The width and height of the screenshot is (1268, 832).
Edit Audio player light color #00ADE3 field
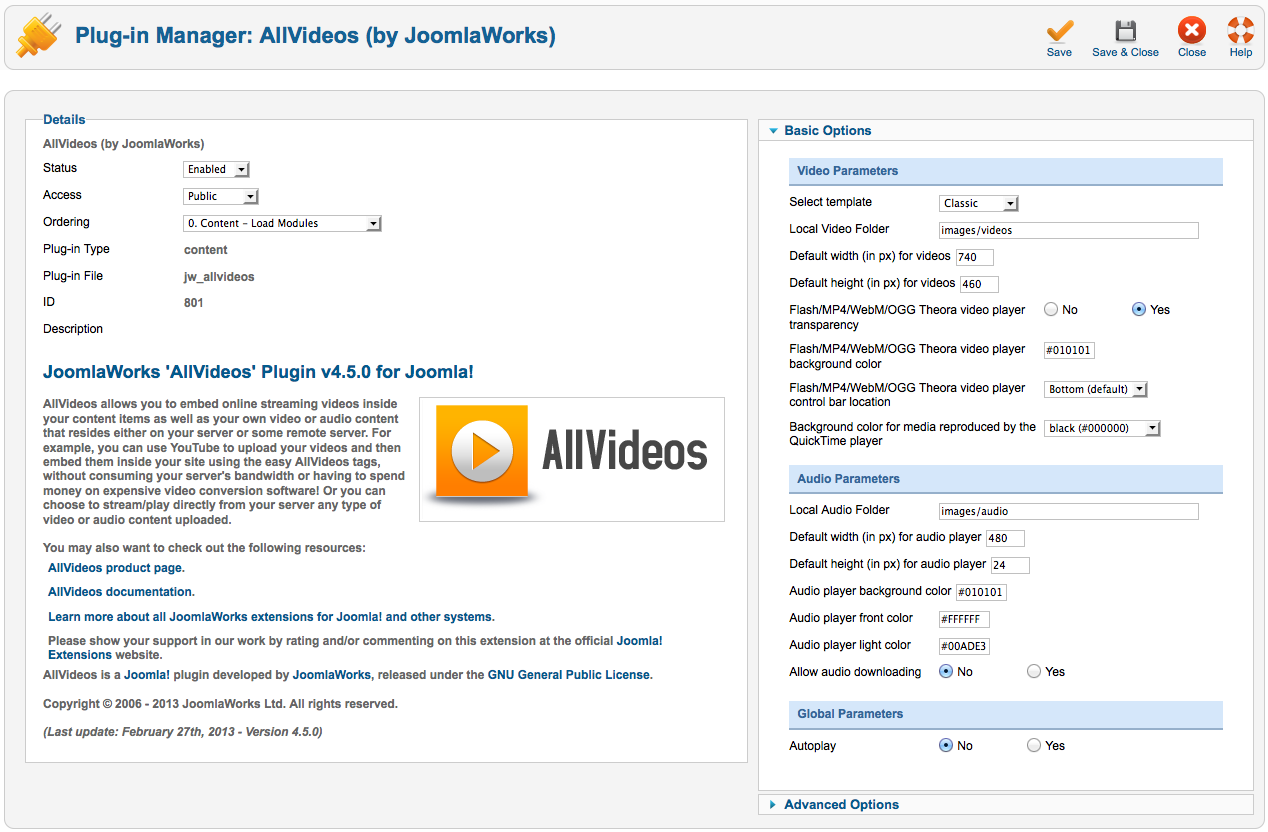coord(965,647)
